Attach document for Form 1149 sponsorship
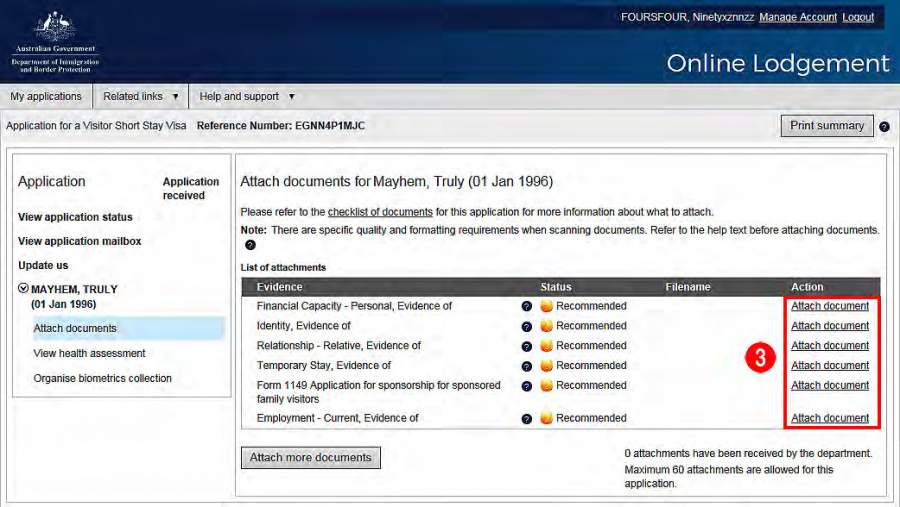 coord(830,385)
